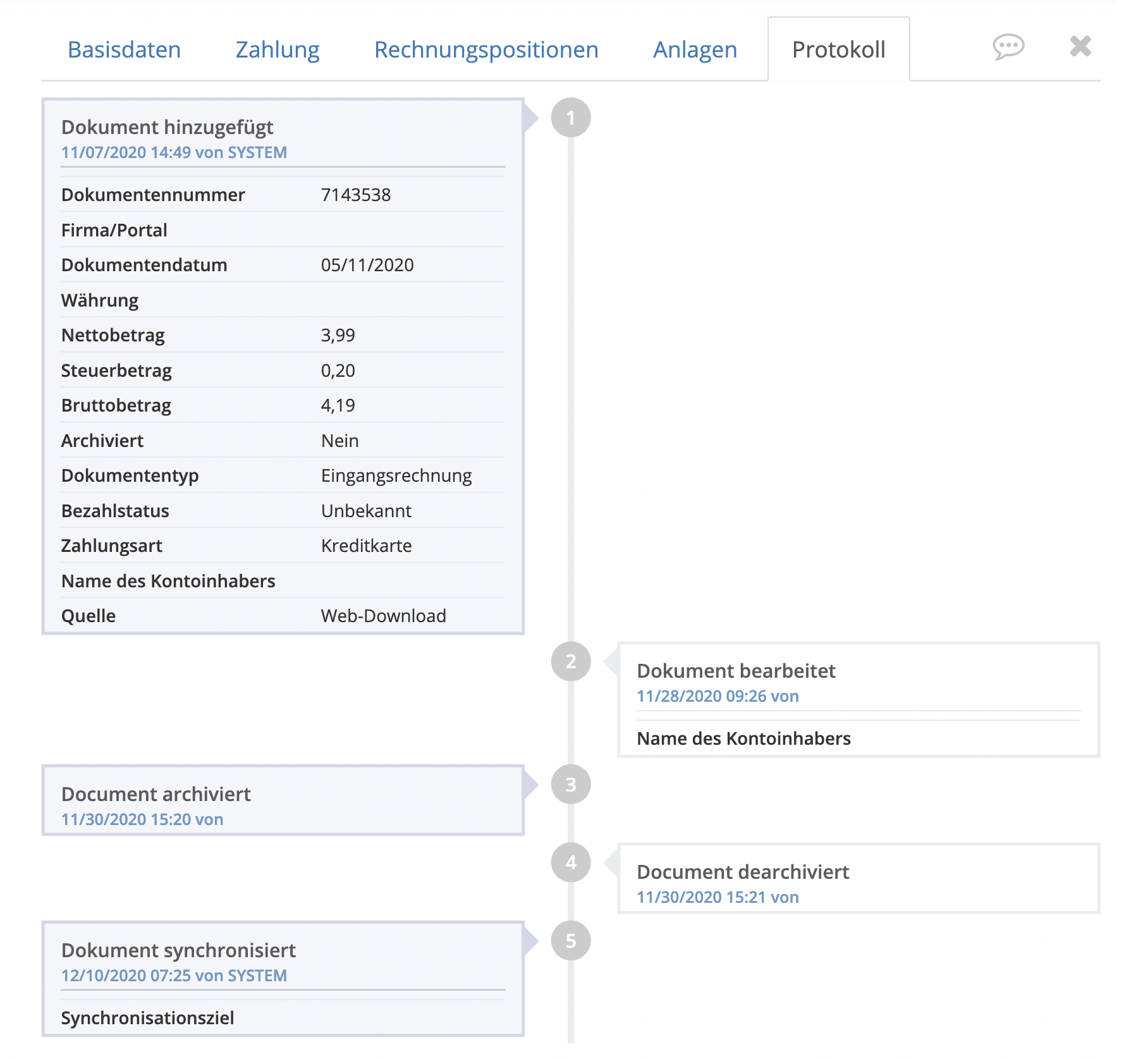Screen dimensions: 1148x1059
Task: Click the 'Dokument synchronisiert' entry title
Action: (x=179, y=950)
